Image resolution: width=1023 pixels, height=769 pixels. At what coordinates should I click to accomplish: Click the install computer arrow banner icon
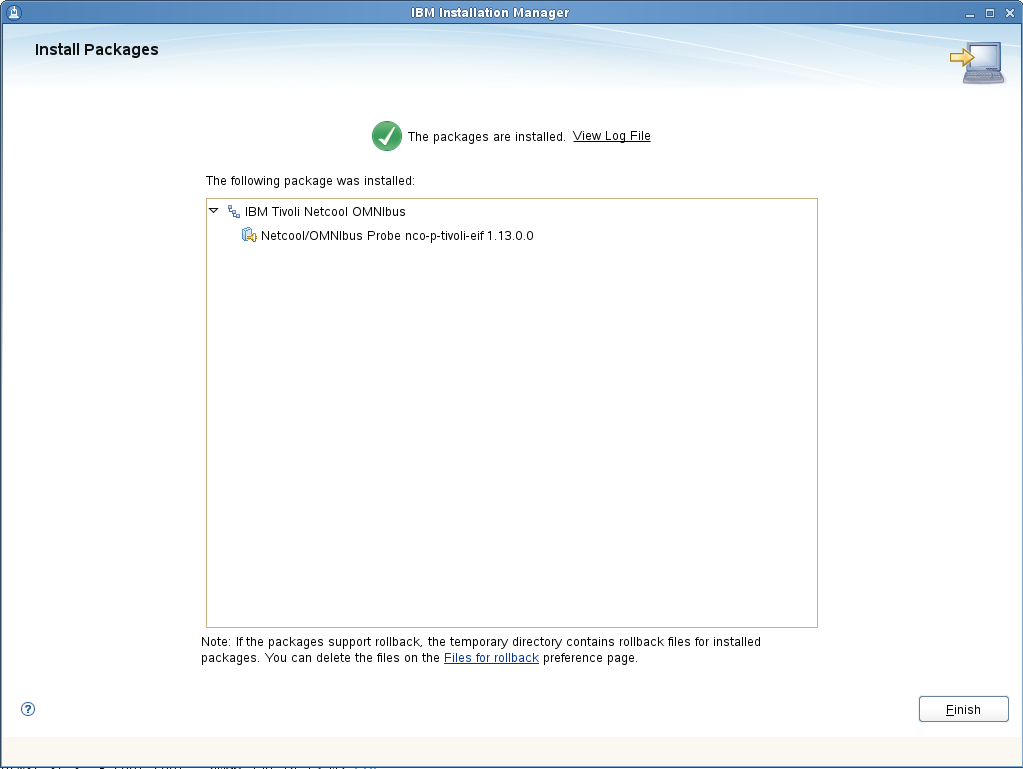click(x=977, y=63)
